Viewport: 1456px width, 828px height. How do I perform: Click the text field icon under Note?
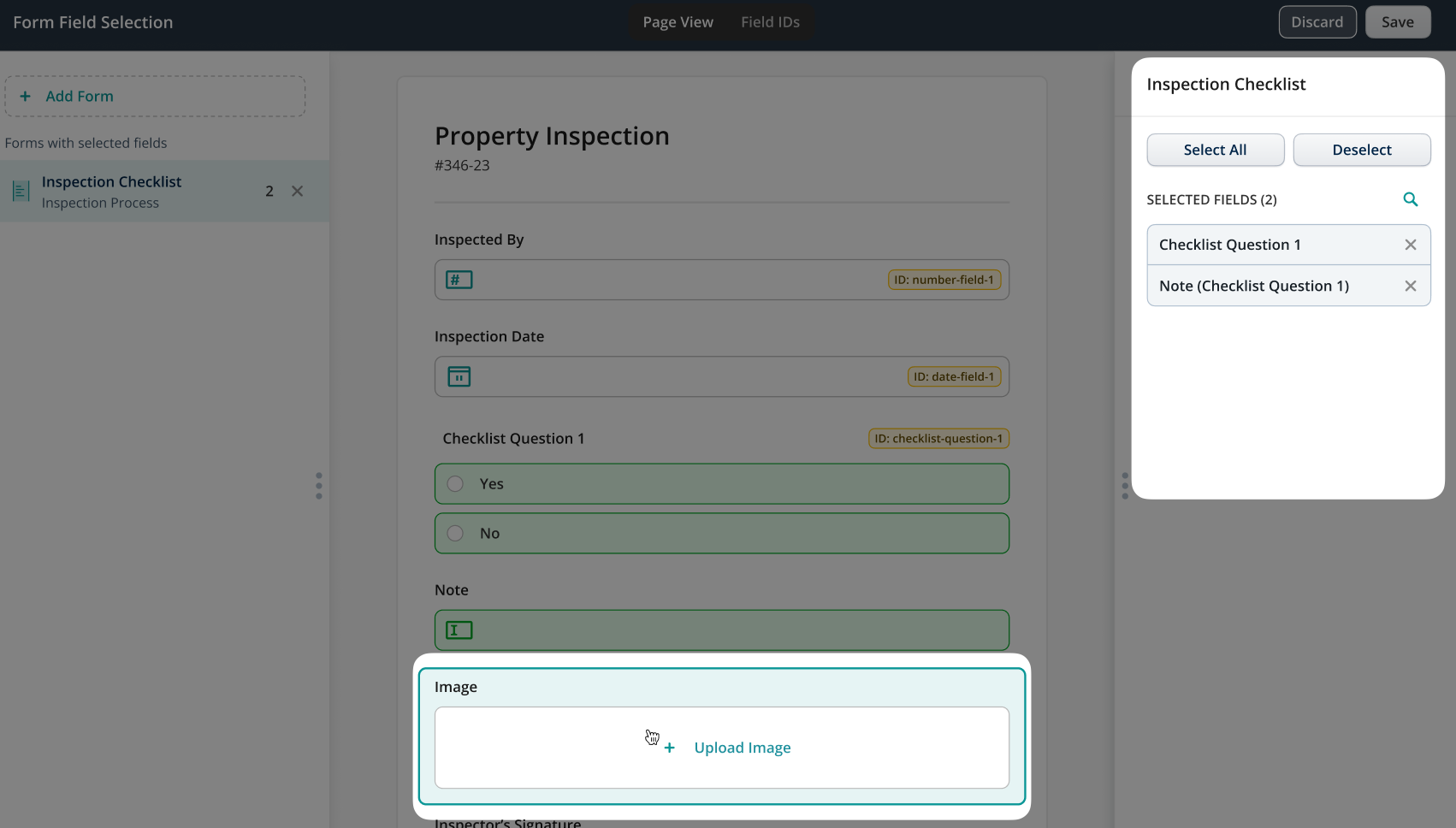459,630
